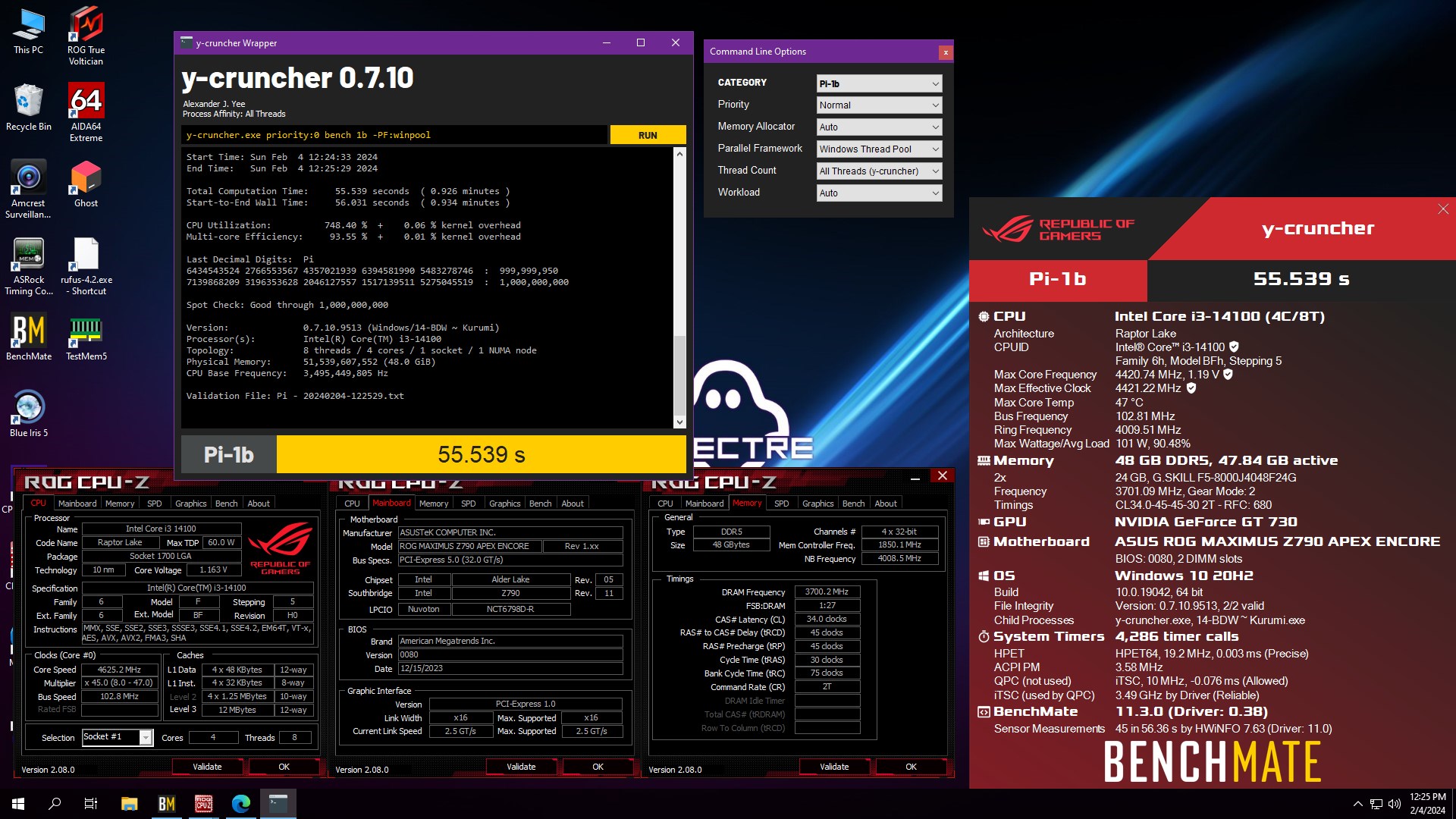Switch to BenchMate in taskbar
1456x819 pixels.
pyautogui.click(x=166, y=804)
